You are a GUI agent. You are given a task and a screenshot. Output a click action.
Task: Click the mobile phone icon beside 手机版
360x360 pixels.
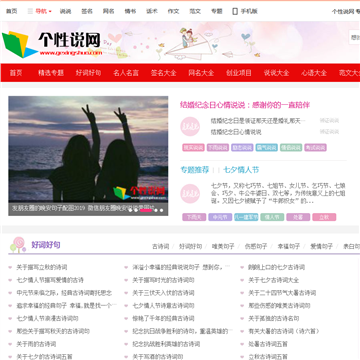(x=235, y=11)
